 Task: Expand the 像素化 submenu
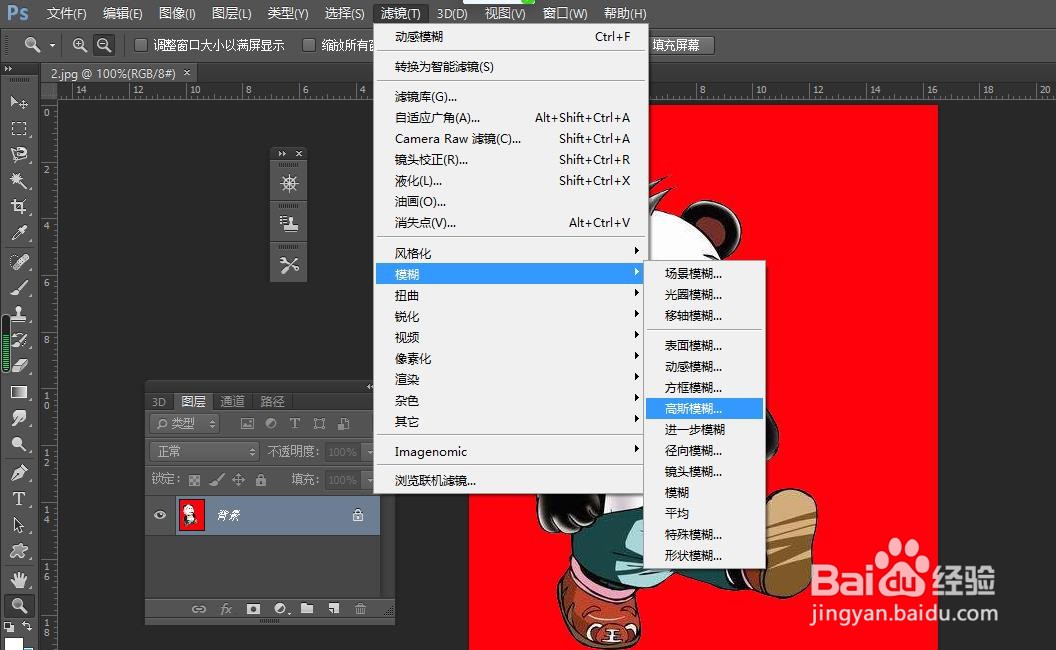point(510,358)
